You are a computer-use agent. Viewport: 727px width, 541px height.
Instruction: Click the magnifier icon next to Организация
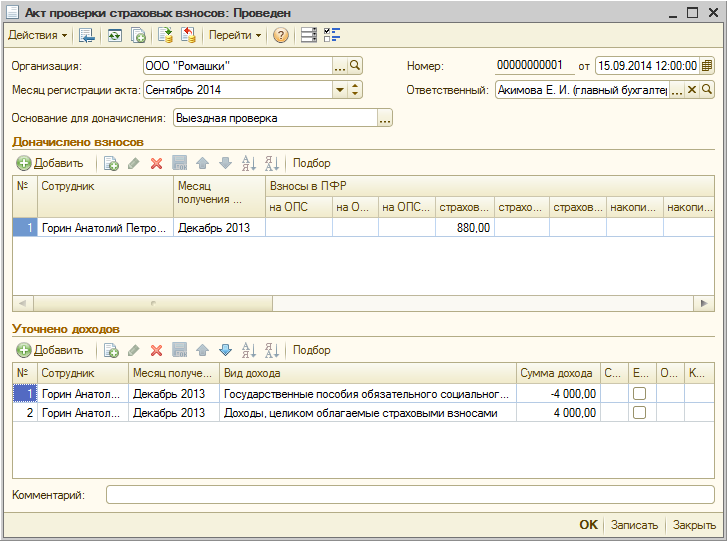(x=355, y=65)
